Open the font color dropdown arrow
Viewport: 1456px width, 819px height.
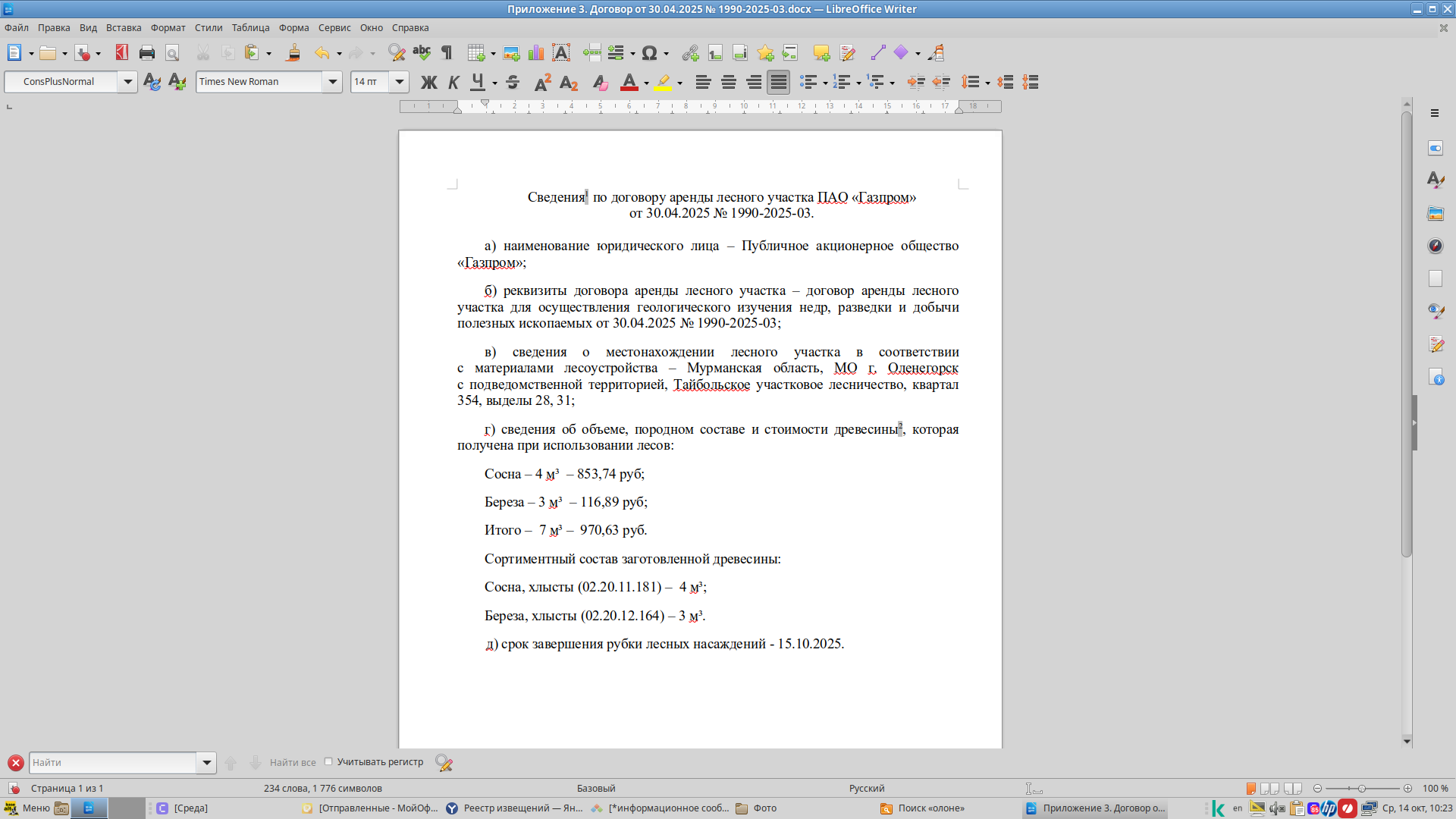pos(646,83)
